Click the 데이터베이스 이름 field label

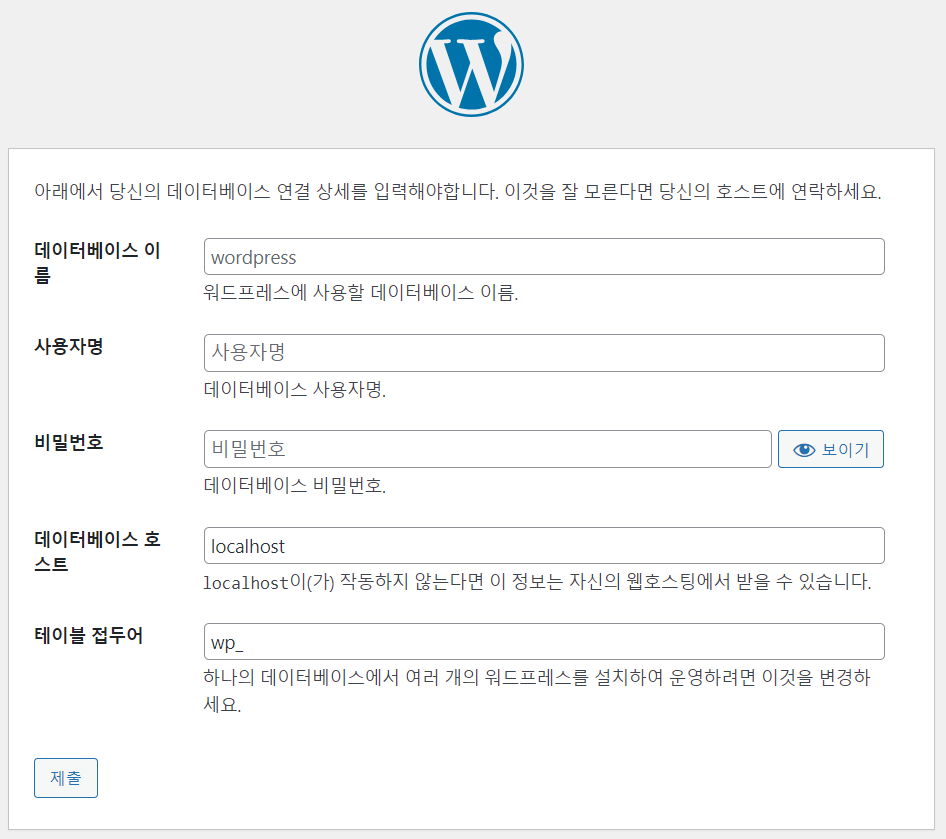[97, 262]
